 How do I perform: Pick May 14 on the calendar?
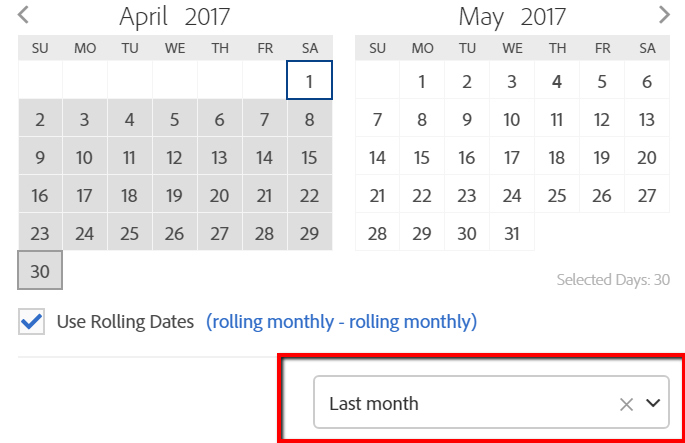(x=377, y=157)
